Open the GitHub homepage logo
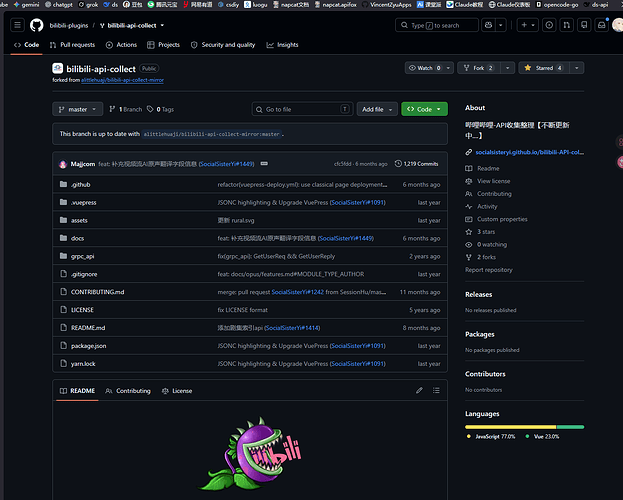 (x=37, y=25)
